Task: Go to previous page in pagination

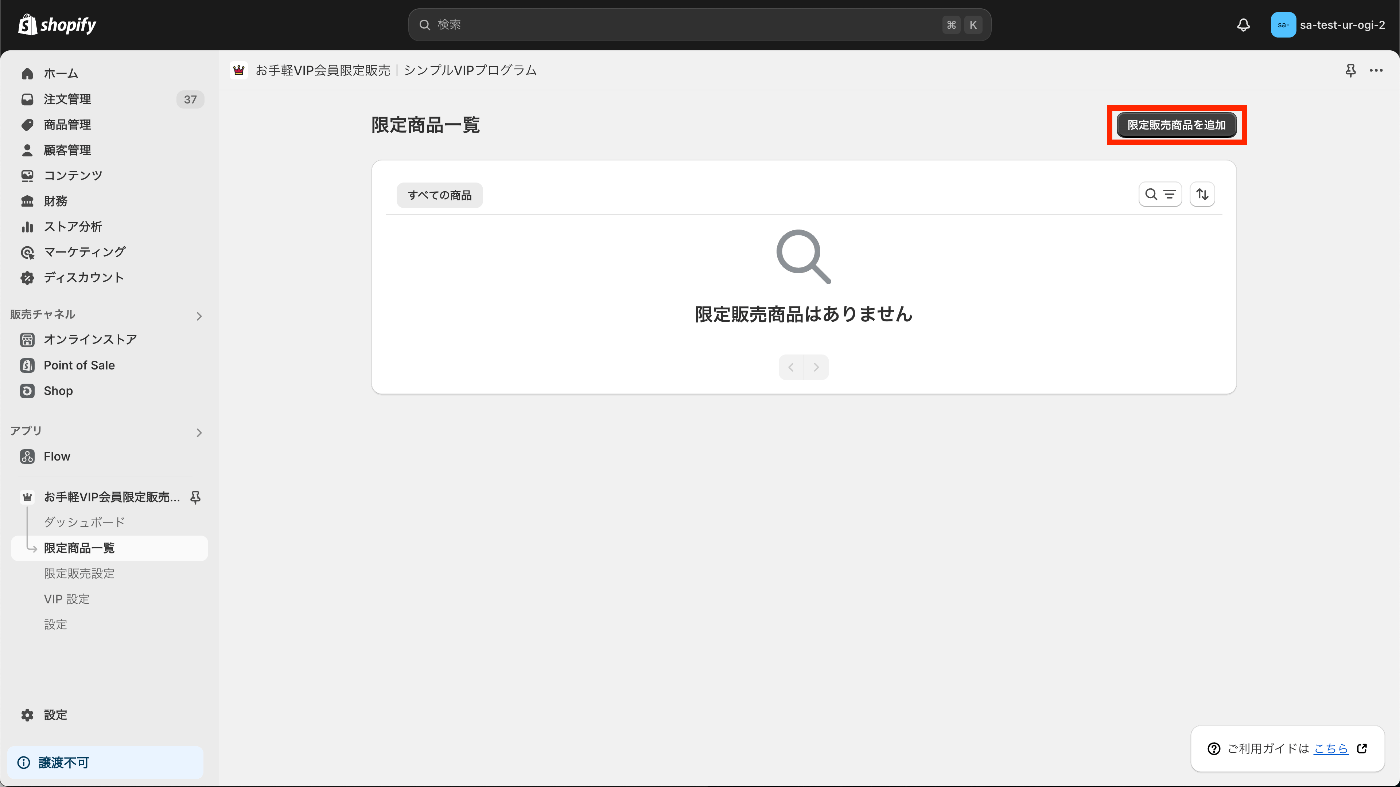Action: click(x=791, y=368)
